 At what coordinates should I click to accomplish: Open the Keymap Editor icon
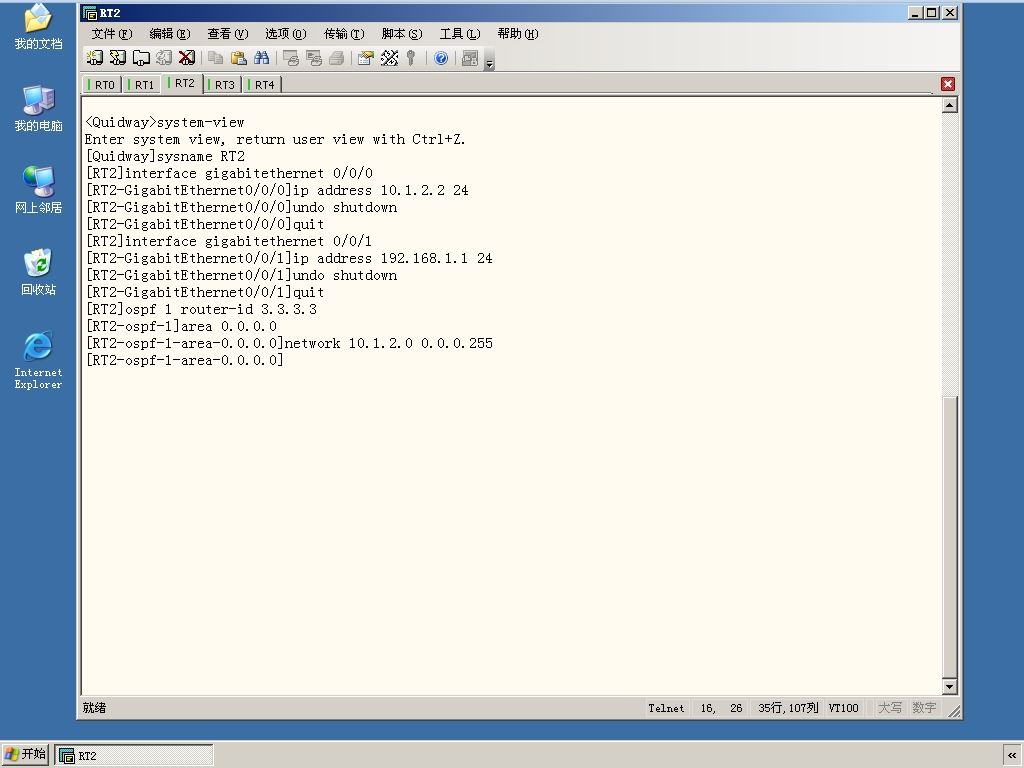389,58
